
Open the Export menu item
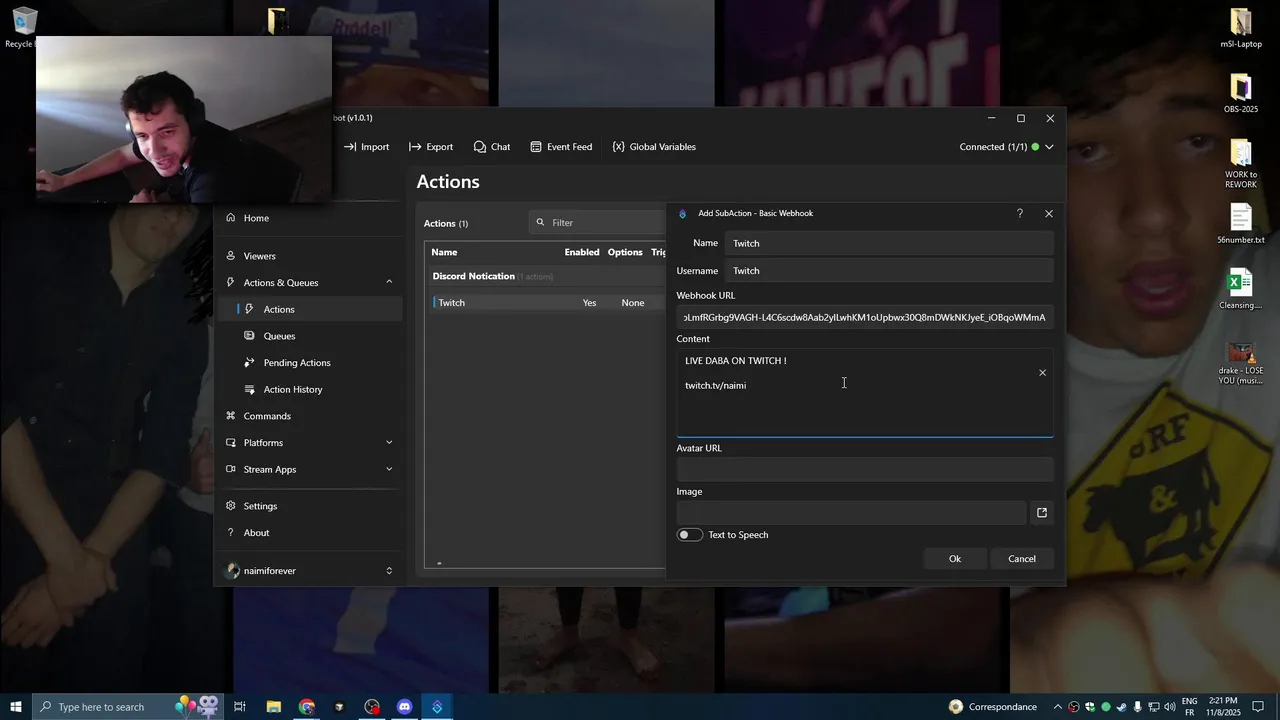[x=431, y=147]
